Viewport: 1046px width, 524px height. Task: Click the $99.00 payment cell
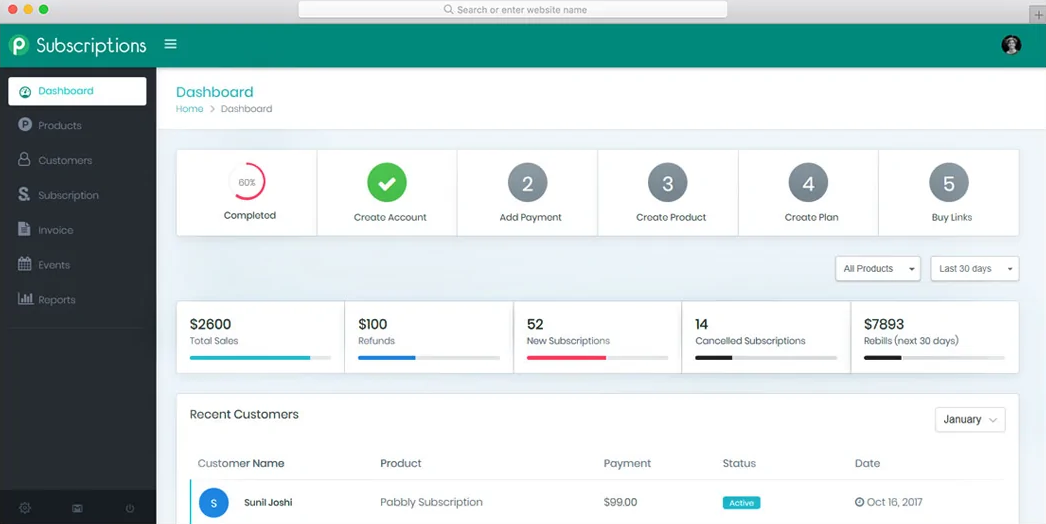620,503
